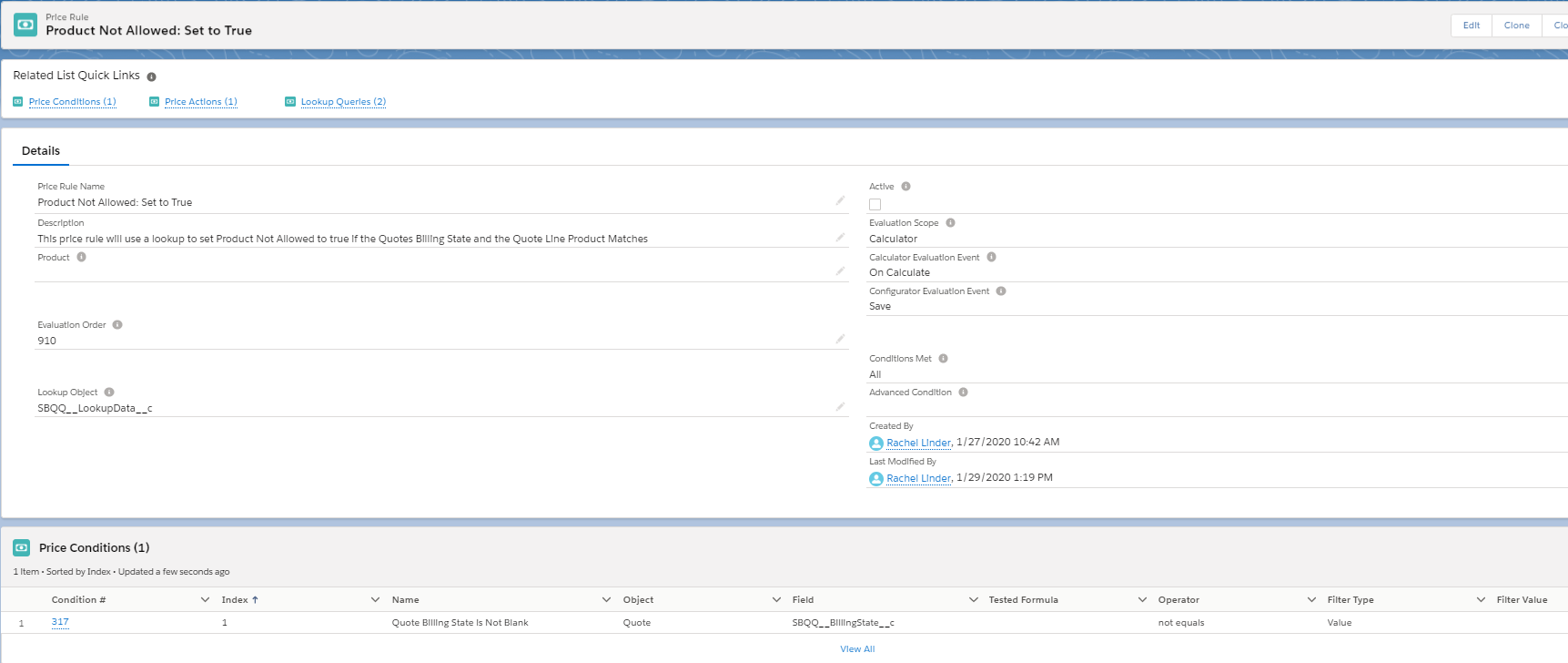Open the info icon next to Conditions Met
Viewport: 1568px width, 663px height.
coord(943,359)
